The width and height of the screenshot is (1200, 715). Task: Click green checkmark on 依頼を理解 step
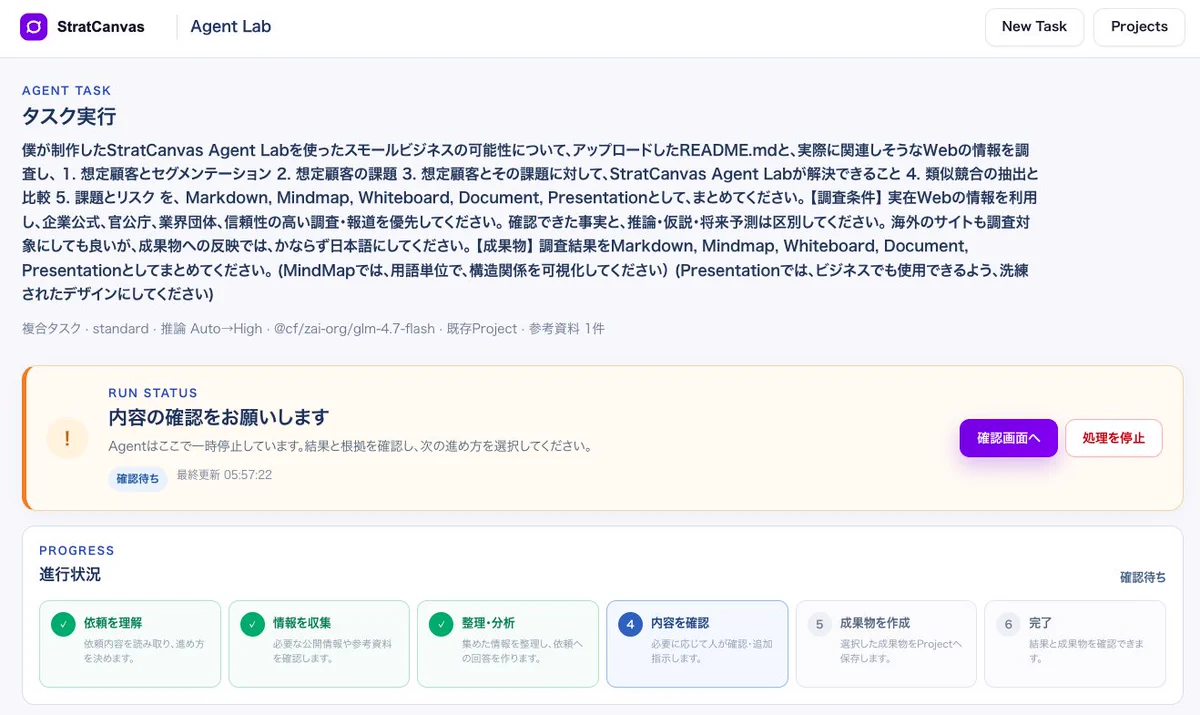click(x=63, y=624)
